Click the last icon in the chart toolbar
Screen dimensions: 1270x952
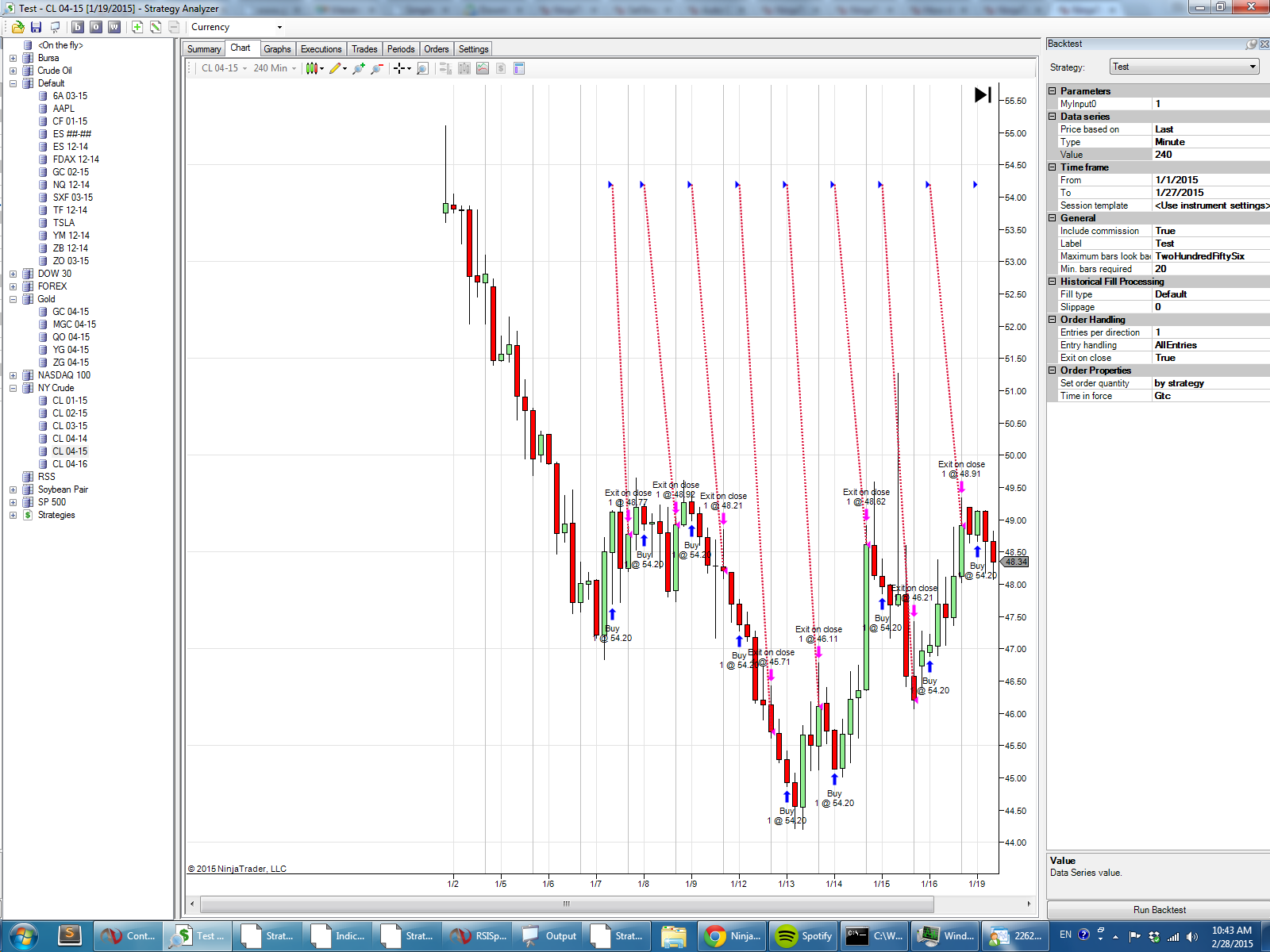click(x=519, y=68)
